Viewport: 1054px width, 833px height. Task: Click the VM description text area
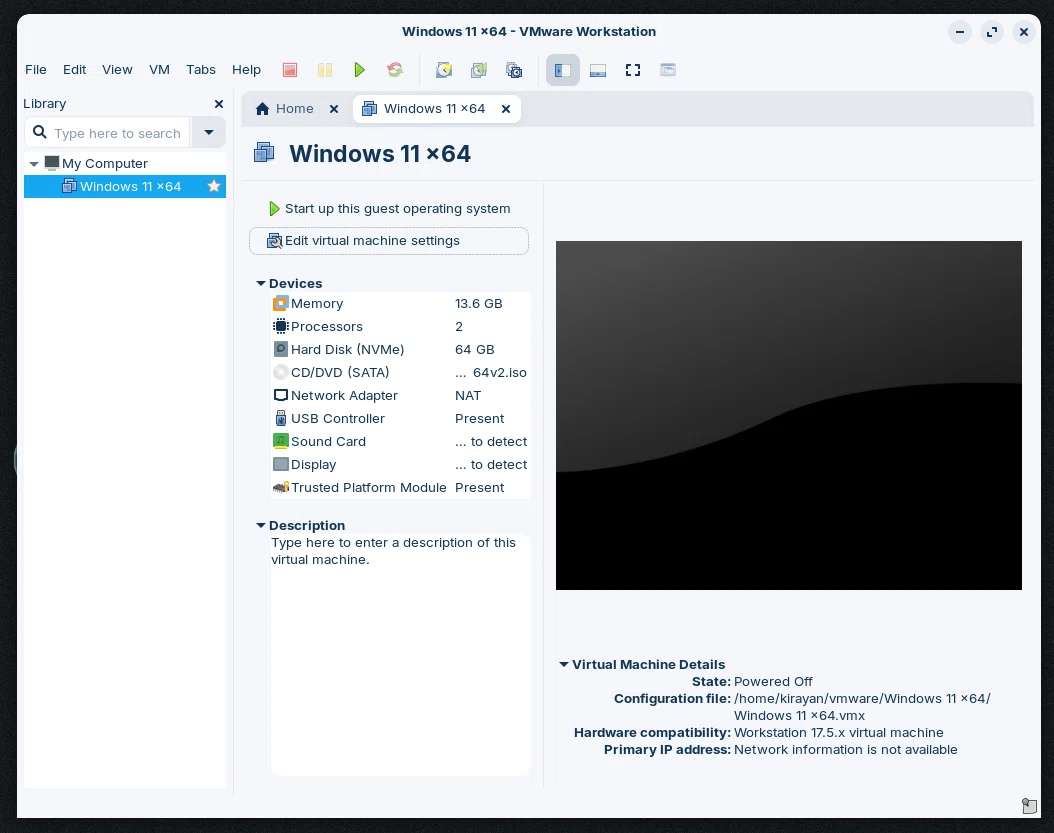coord(401,654)
